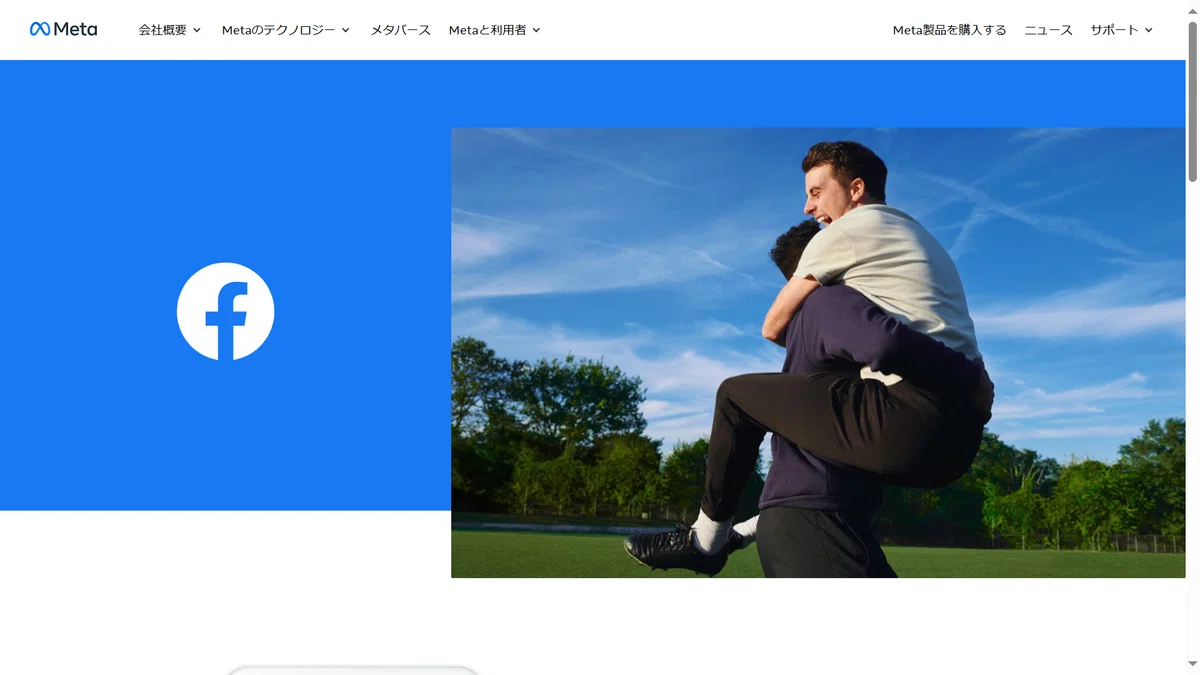Click the white Facebook logo circle

225,311
